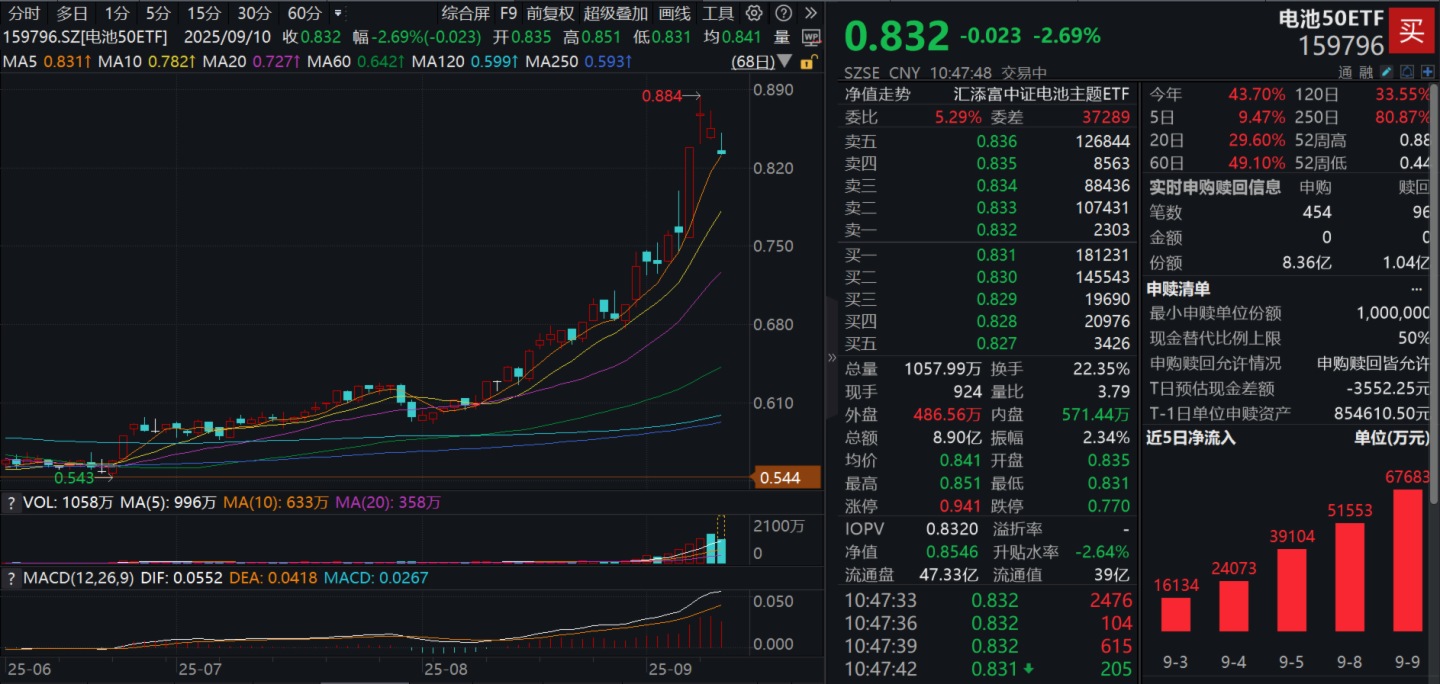1440x684 pixels.
Task: Toggle 超级叠加 overlay mode
Action: coord(615,14)
